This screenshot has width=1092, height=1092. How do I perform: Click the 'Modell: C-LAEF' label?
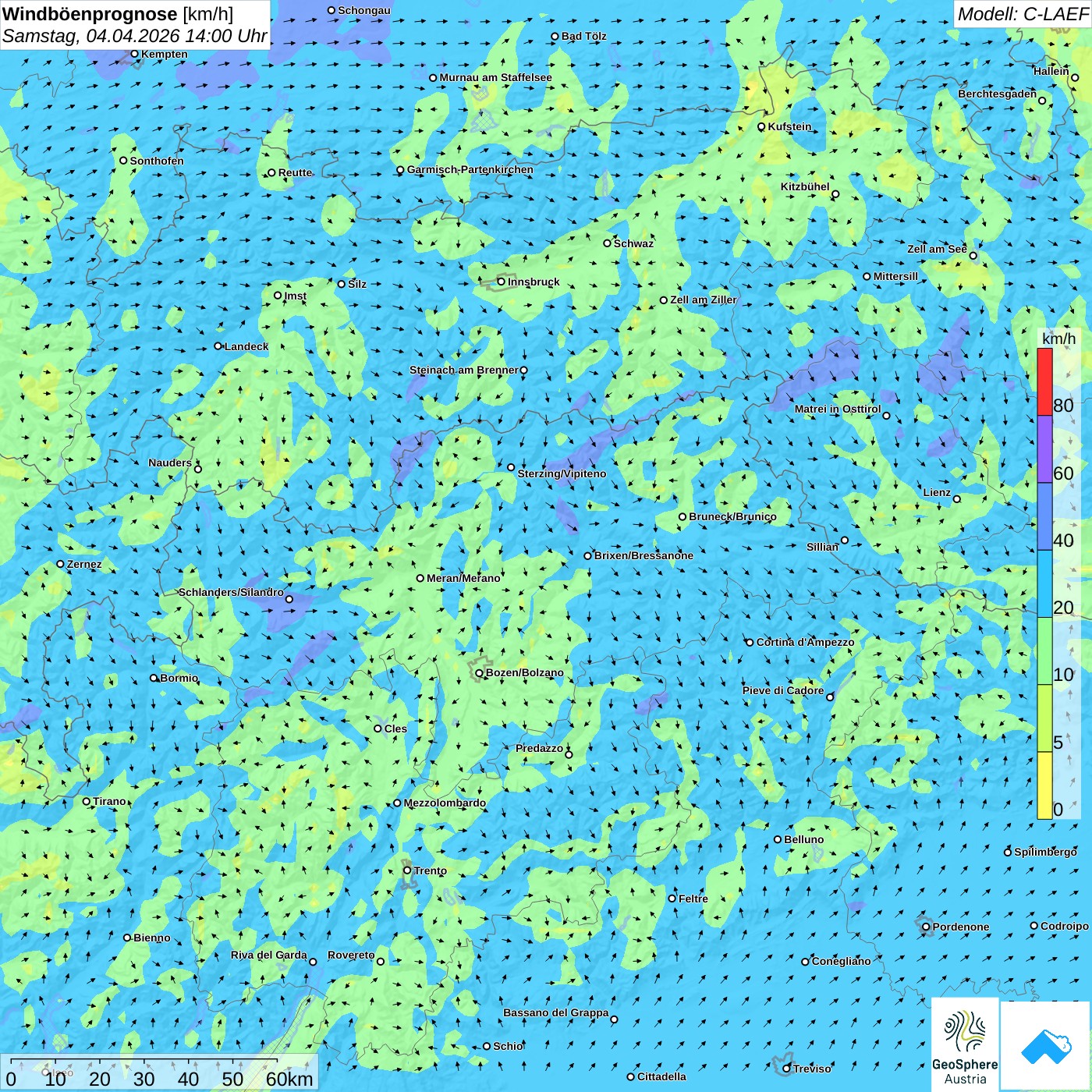point(1023,14)
